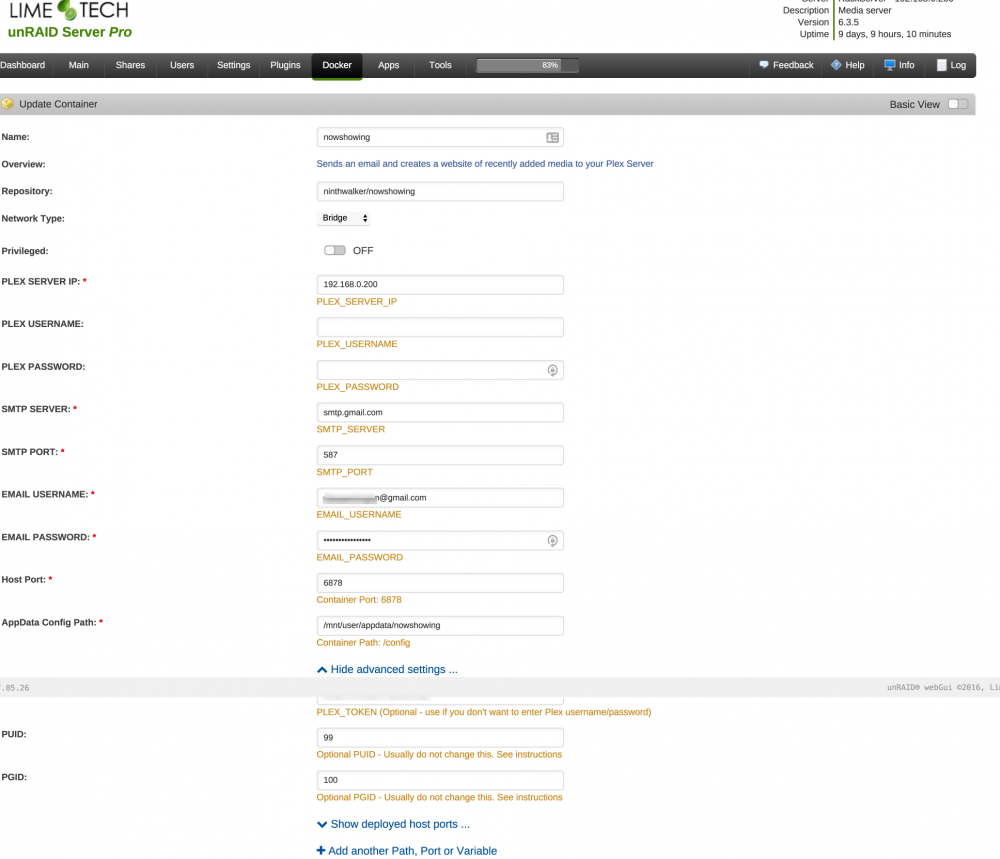Image resolution: width=1000 pixels, height=859 pixels.
Task: Click the empty PLEX USERNAME field
Action: (439, 327)
